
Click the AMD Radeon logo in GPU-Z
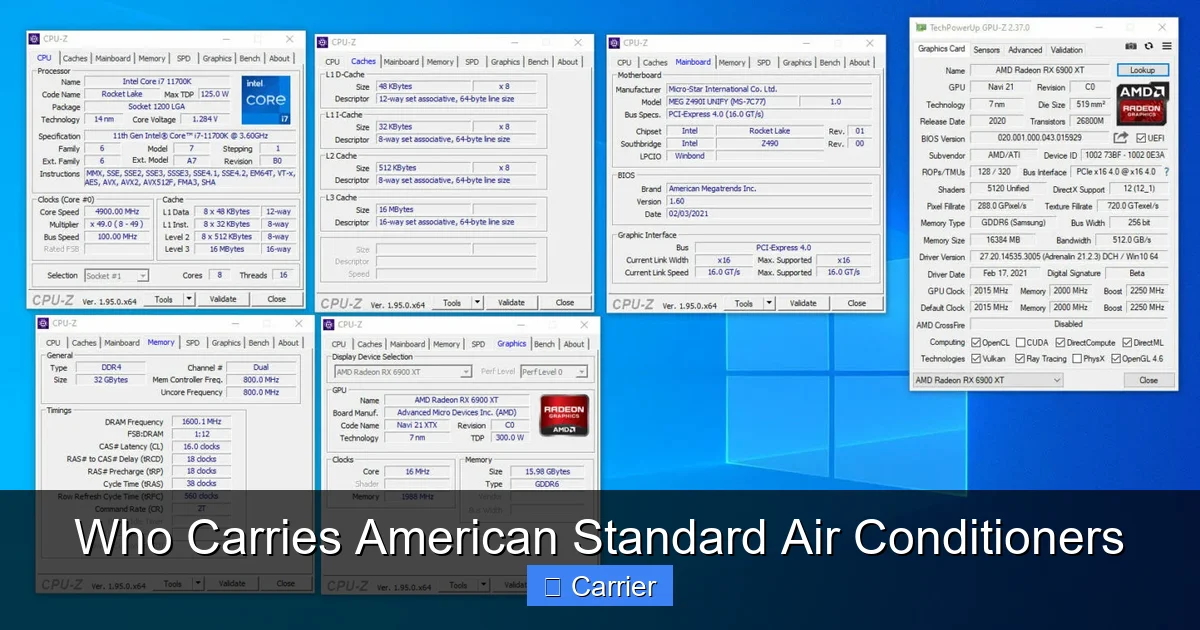click(1141, 103)
